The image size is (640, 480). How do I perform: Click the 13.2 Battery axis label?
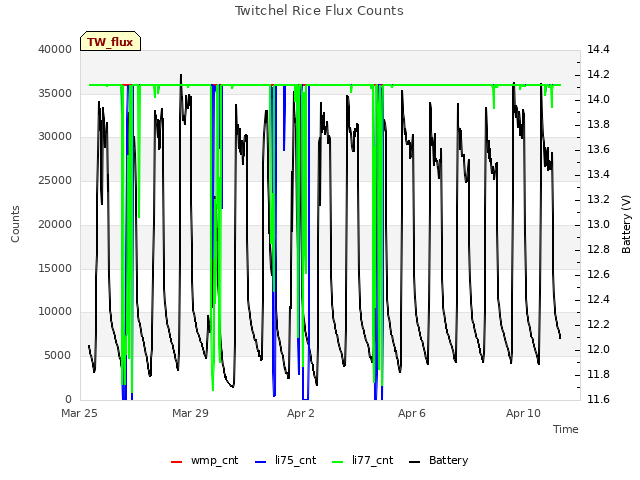(598, 200)
